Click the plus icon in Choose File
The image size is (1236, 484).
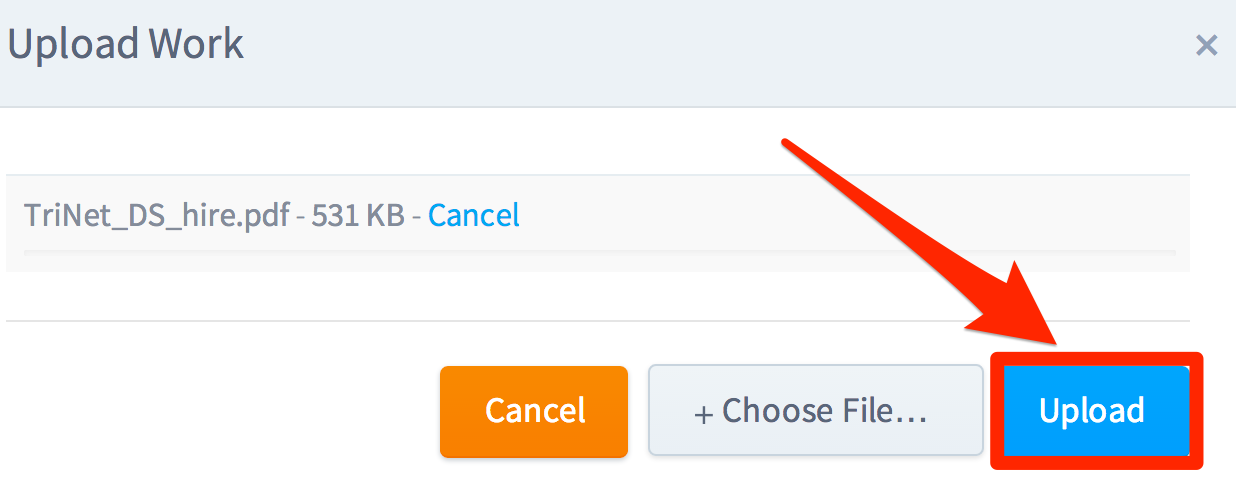tap(703, 414)
